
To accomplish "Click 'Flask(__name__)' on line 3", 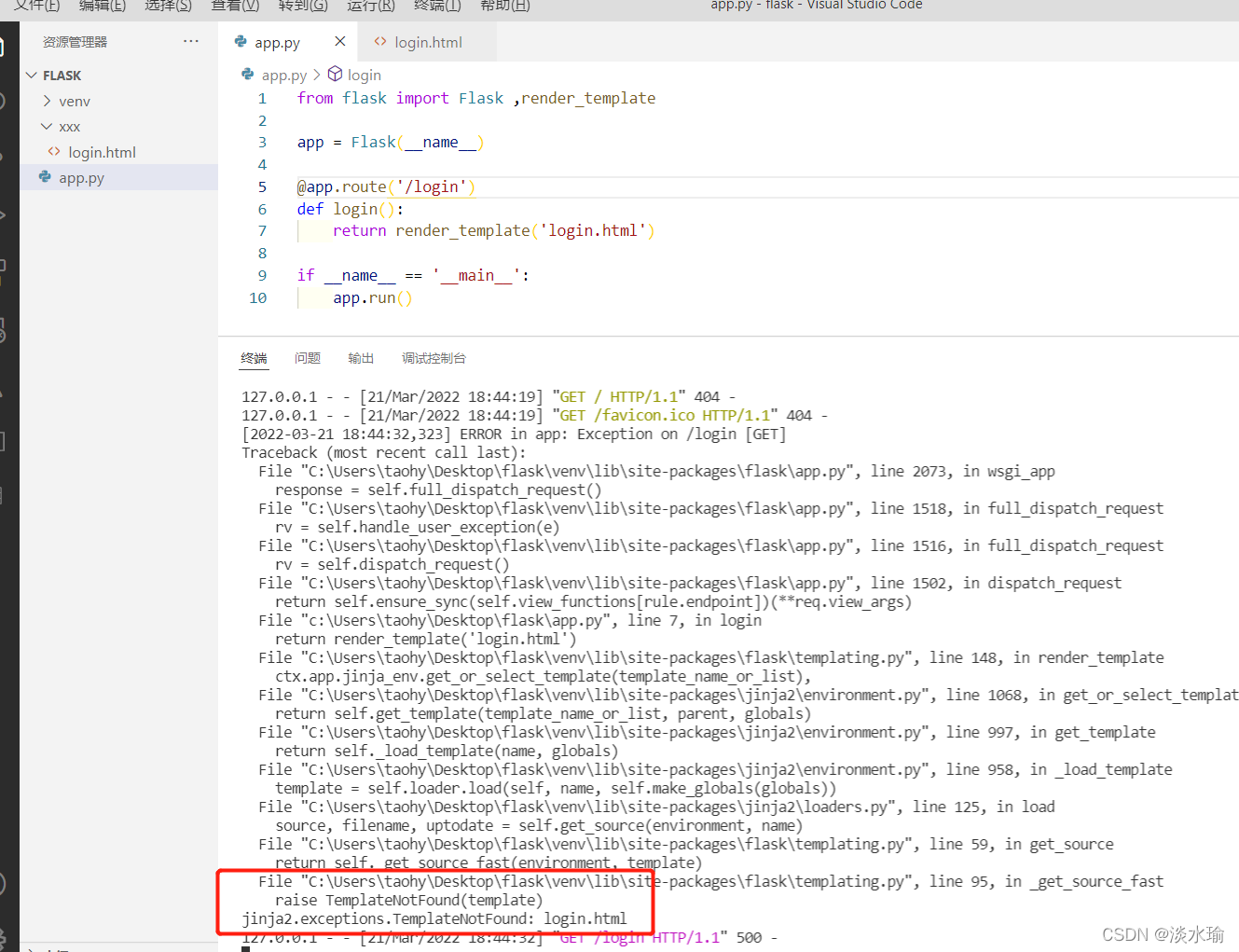I will pyautogui.click(x=418, y=142).
